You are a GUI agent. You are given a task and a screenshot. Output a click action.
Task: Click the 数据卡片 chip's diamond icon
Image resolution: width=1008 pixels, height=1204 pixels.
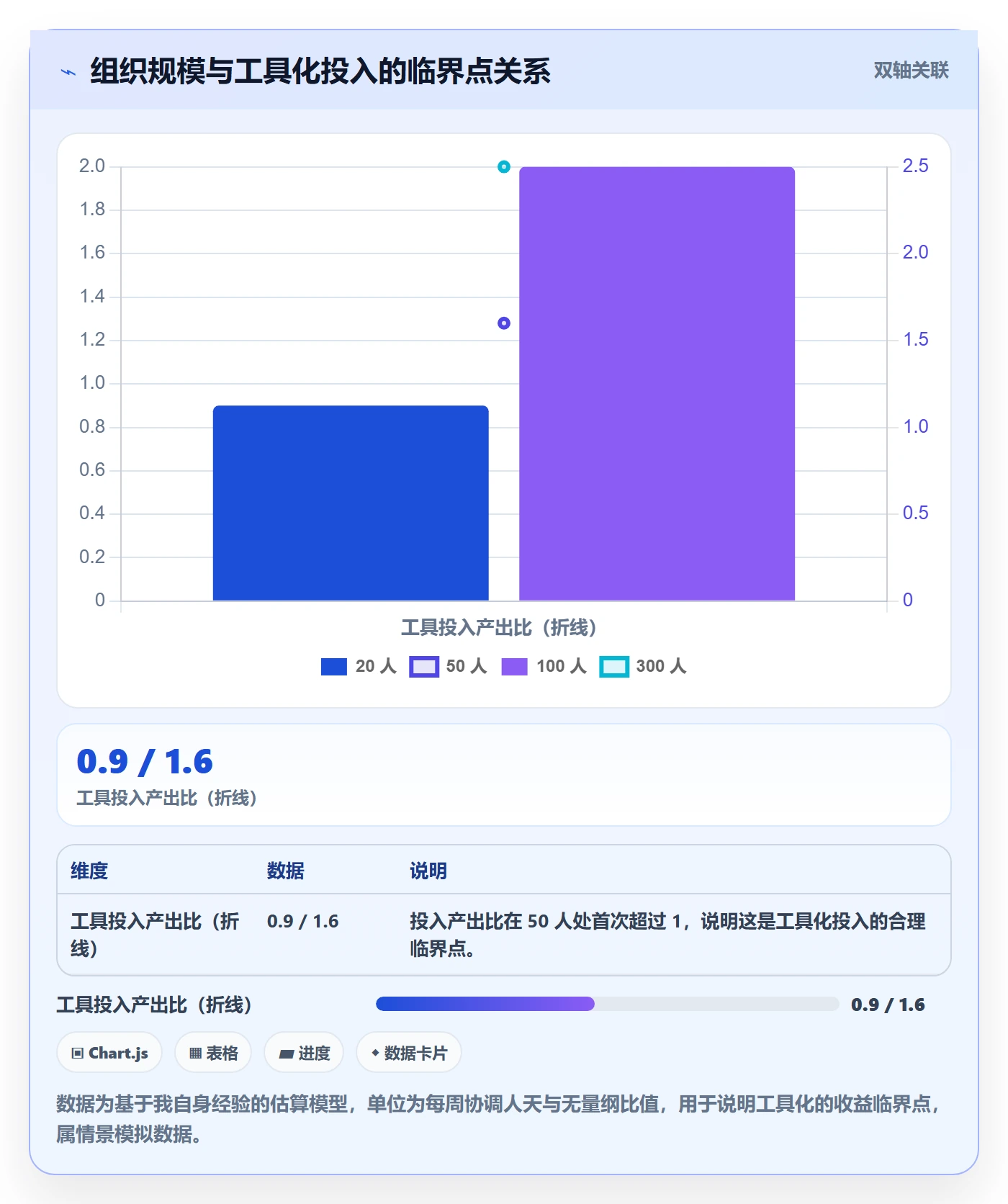pos(375,1053)
